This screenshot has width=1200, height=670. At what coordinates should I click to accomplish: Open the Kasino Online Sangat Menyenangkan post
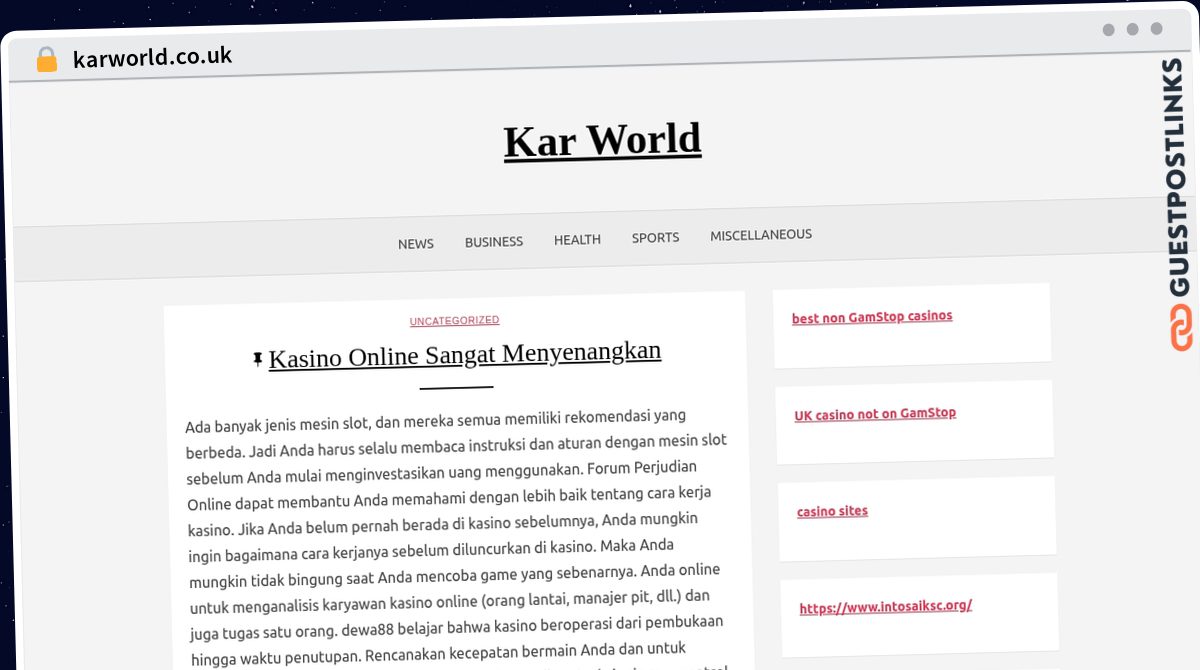[464, 354]
